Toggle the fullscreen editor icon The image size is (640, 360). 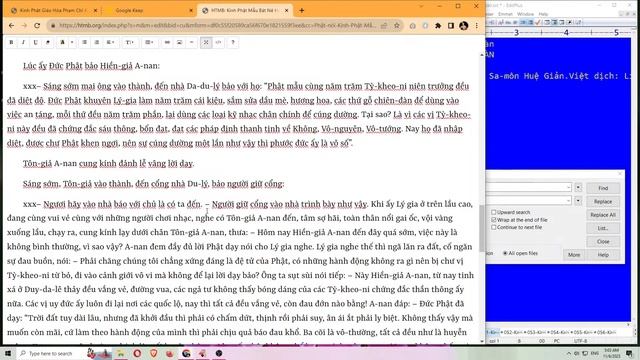coord(206,42)
